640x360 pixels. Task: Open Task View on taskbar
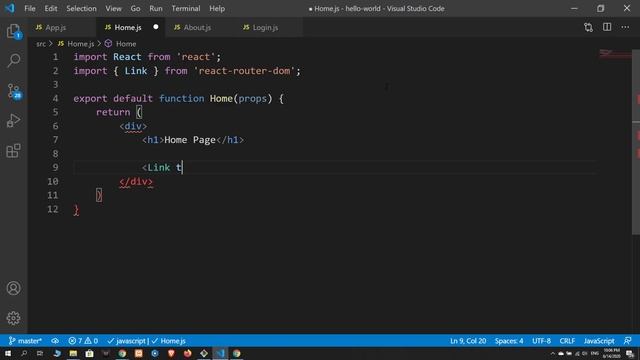coord(40,353)
